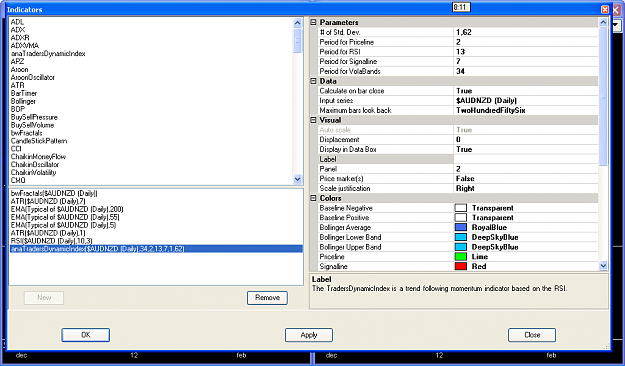Select AroonOscillator in indicator list
This screenshot has width=625, height=366.
(33, 77)
